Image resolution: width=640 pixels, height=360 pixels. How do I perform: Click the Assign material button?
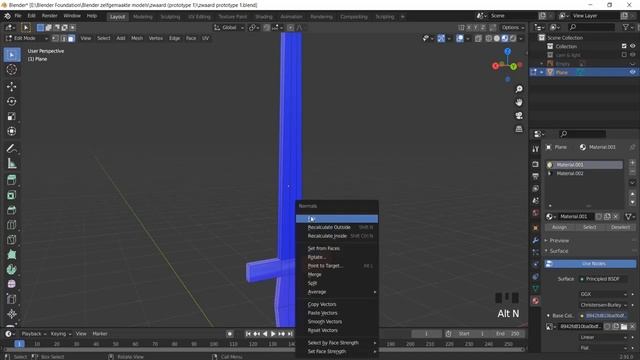coord(559,227)
